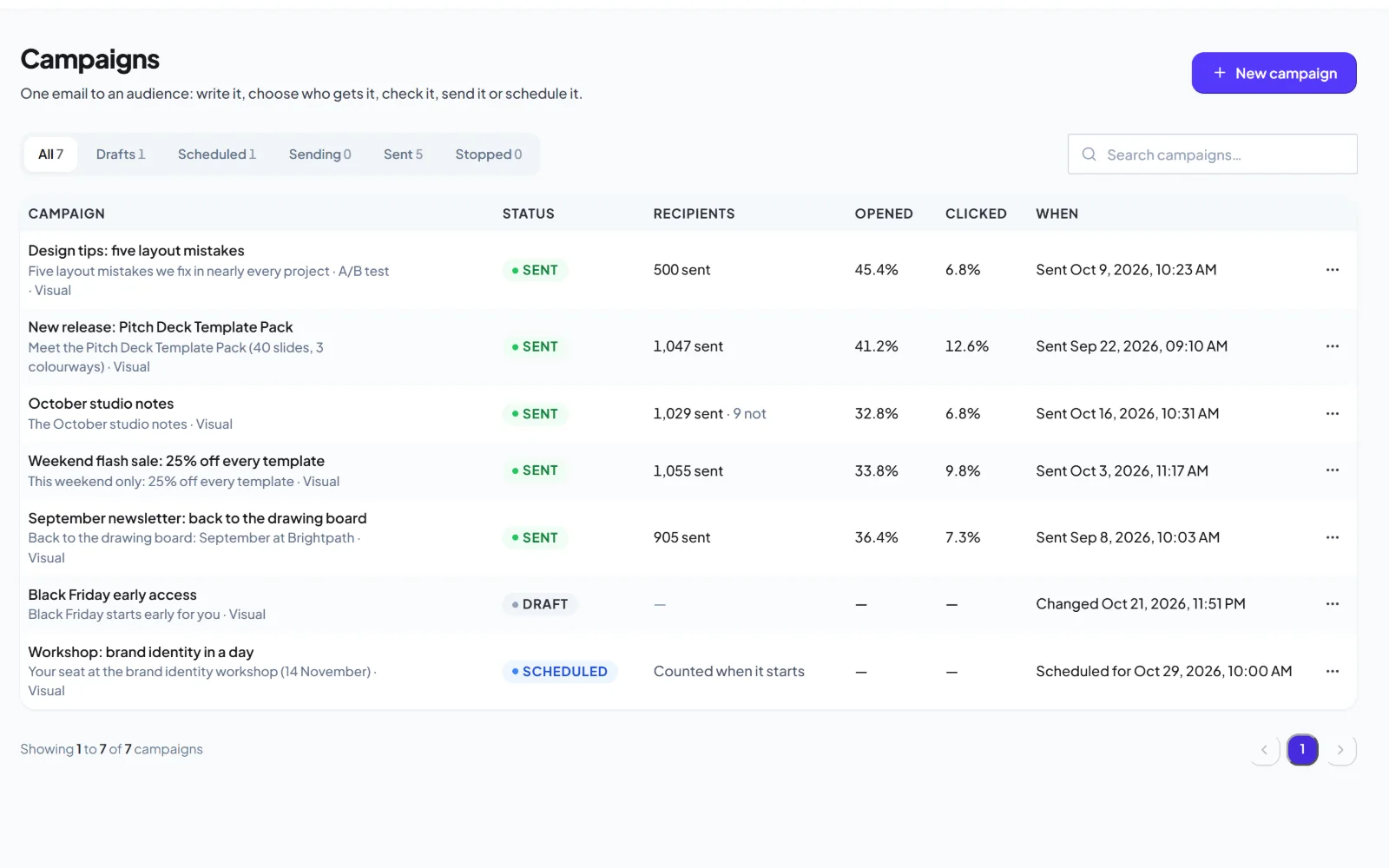Create a New campaign
1389x868 pixels.
(1274, 73)
